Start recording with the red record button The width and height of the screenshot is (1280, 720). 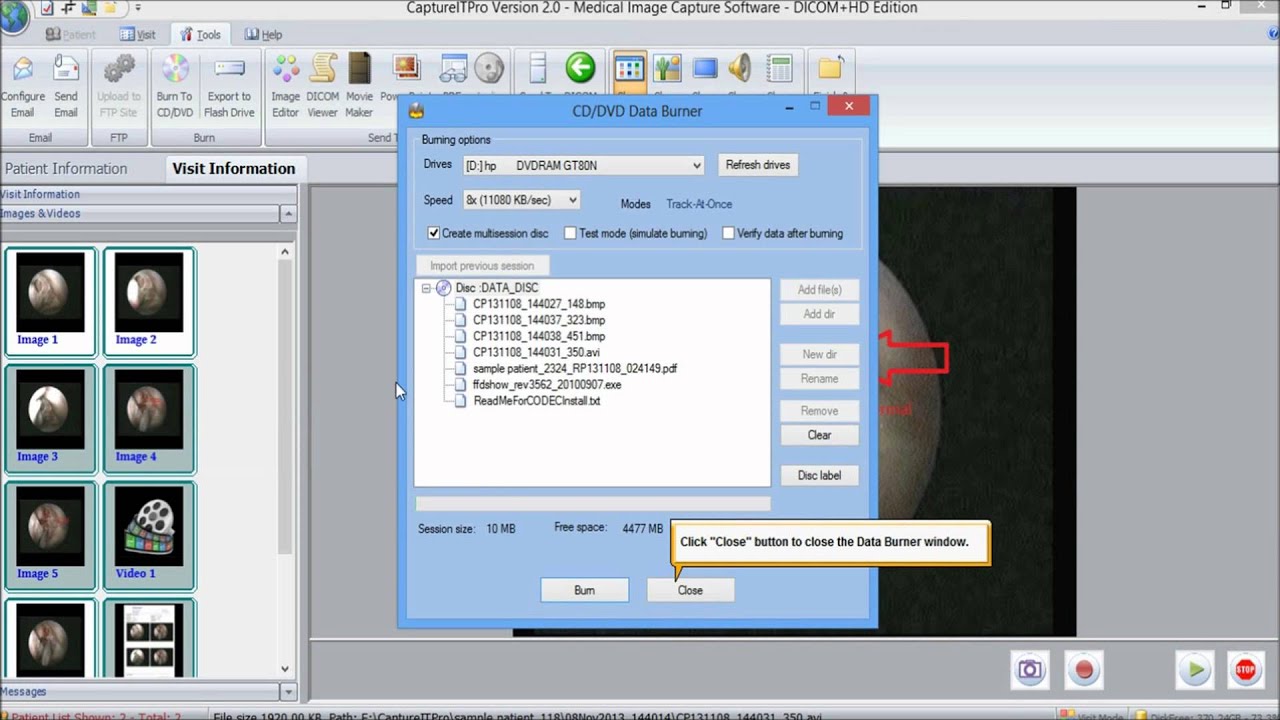click(1084, 670)
